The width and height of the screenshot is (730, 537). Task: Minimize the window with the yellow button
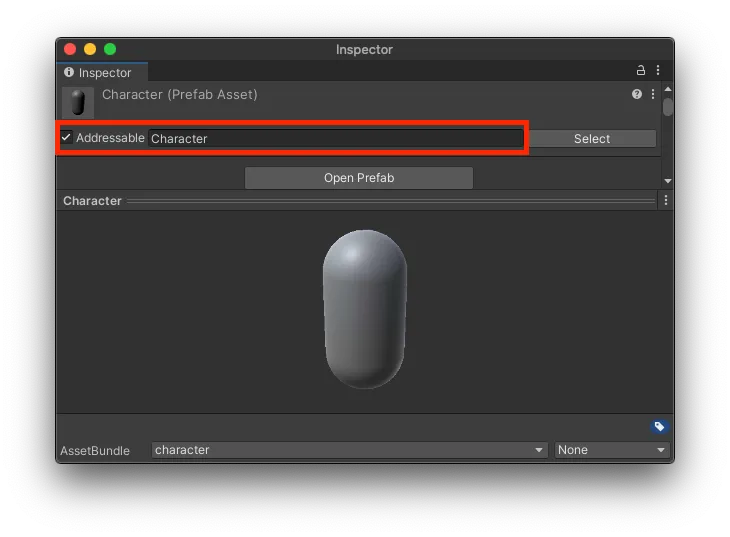point(90,49)
